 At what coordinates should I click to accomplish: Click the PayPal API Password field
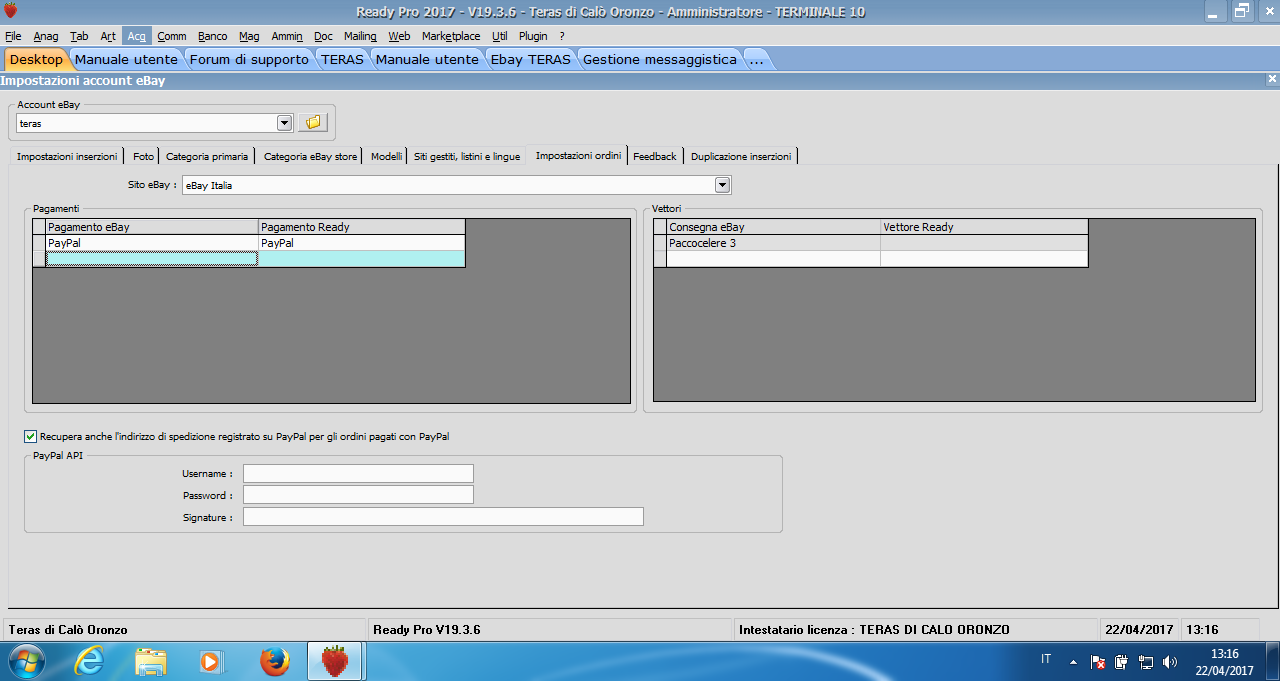[x=358, y=495]
